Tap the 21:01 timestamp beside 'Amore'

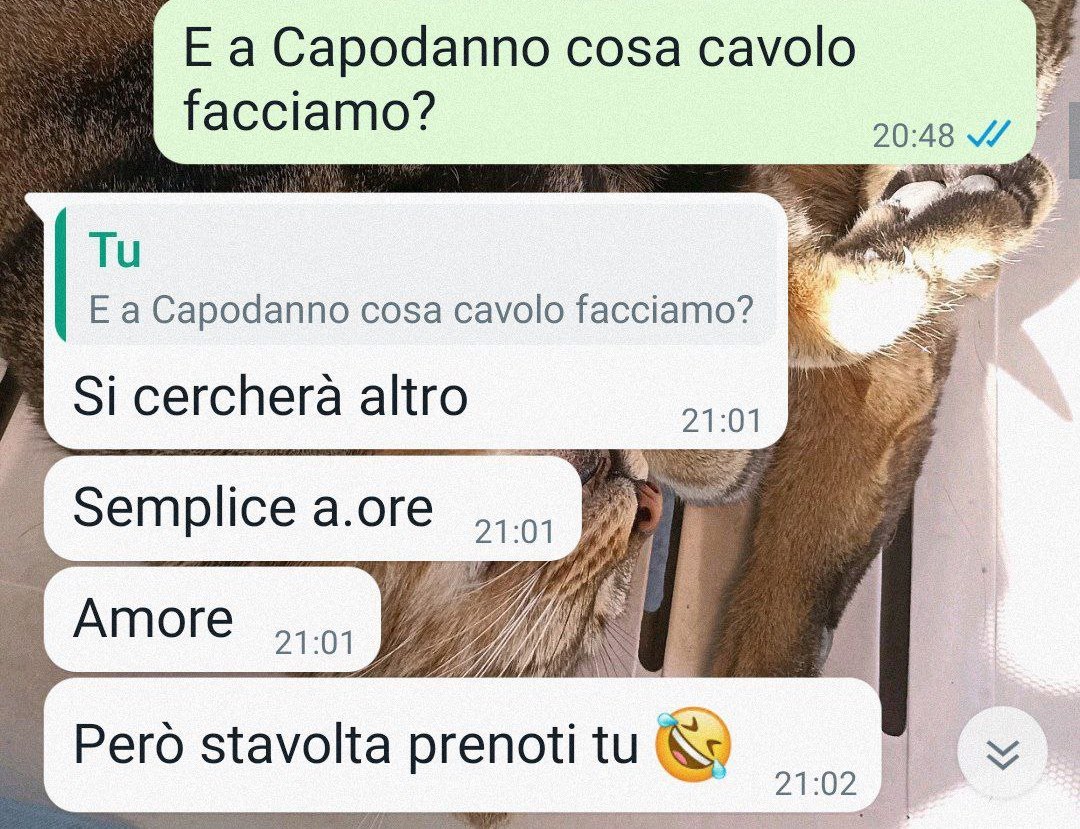314,643
